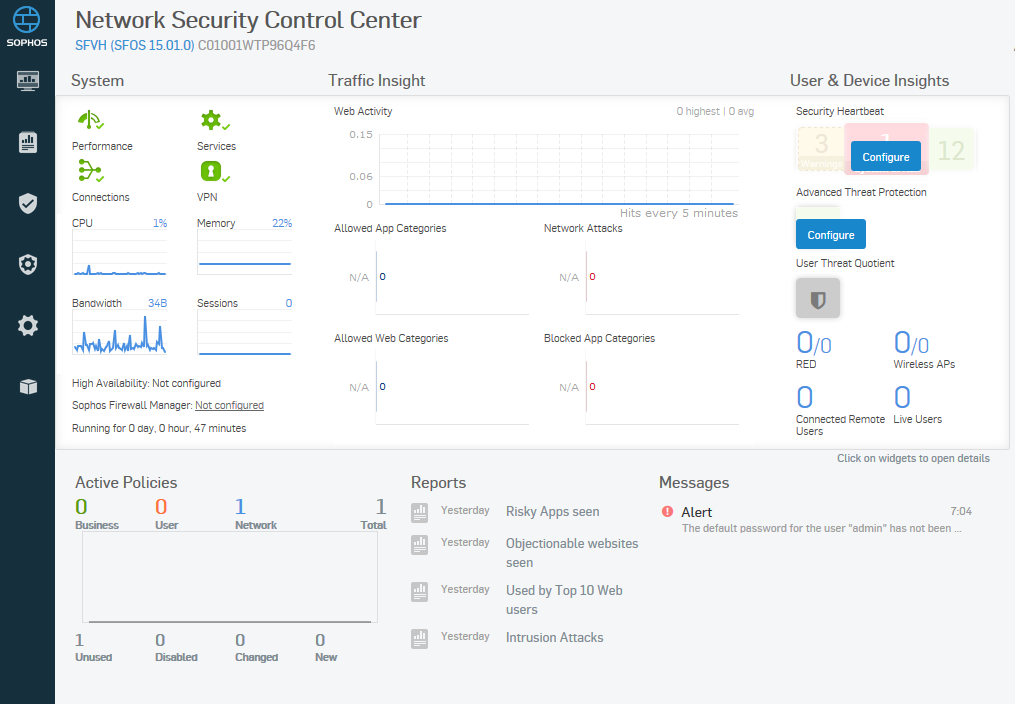Open the Allowed App Categories widget
The width and height of the screenshot is (1015, 704).
coord(432,269)
